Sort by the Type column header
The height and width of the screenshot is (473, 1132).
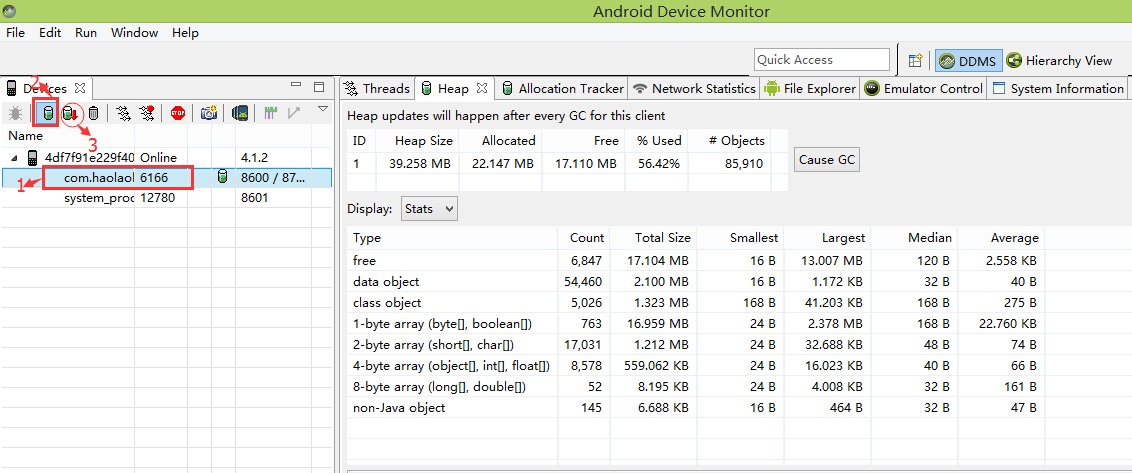coord(452,238)
